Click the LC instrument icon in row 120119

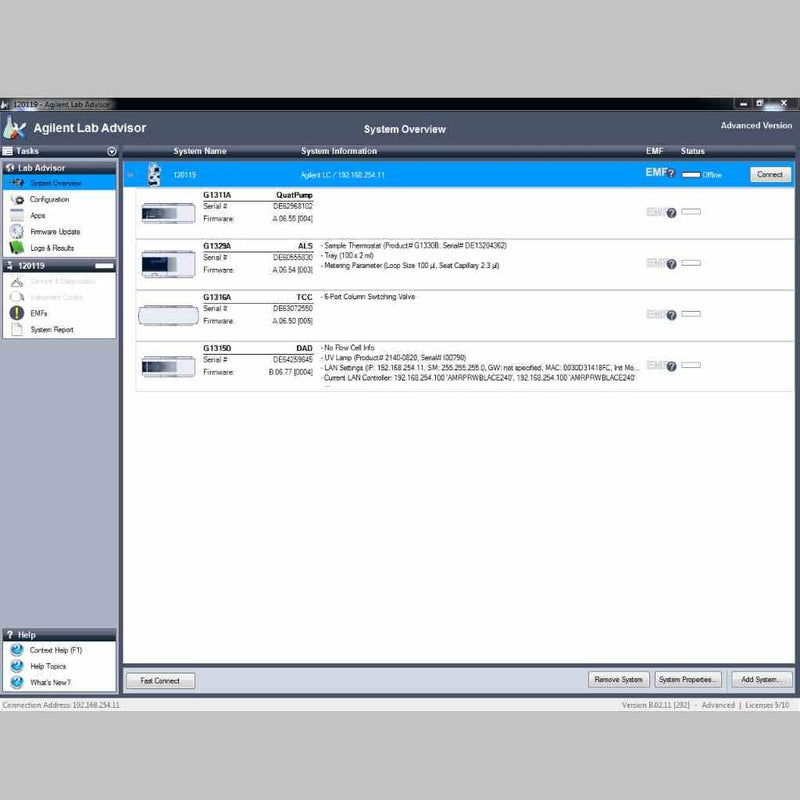pyautogui.click(x=154, y=174)
